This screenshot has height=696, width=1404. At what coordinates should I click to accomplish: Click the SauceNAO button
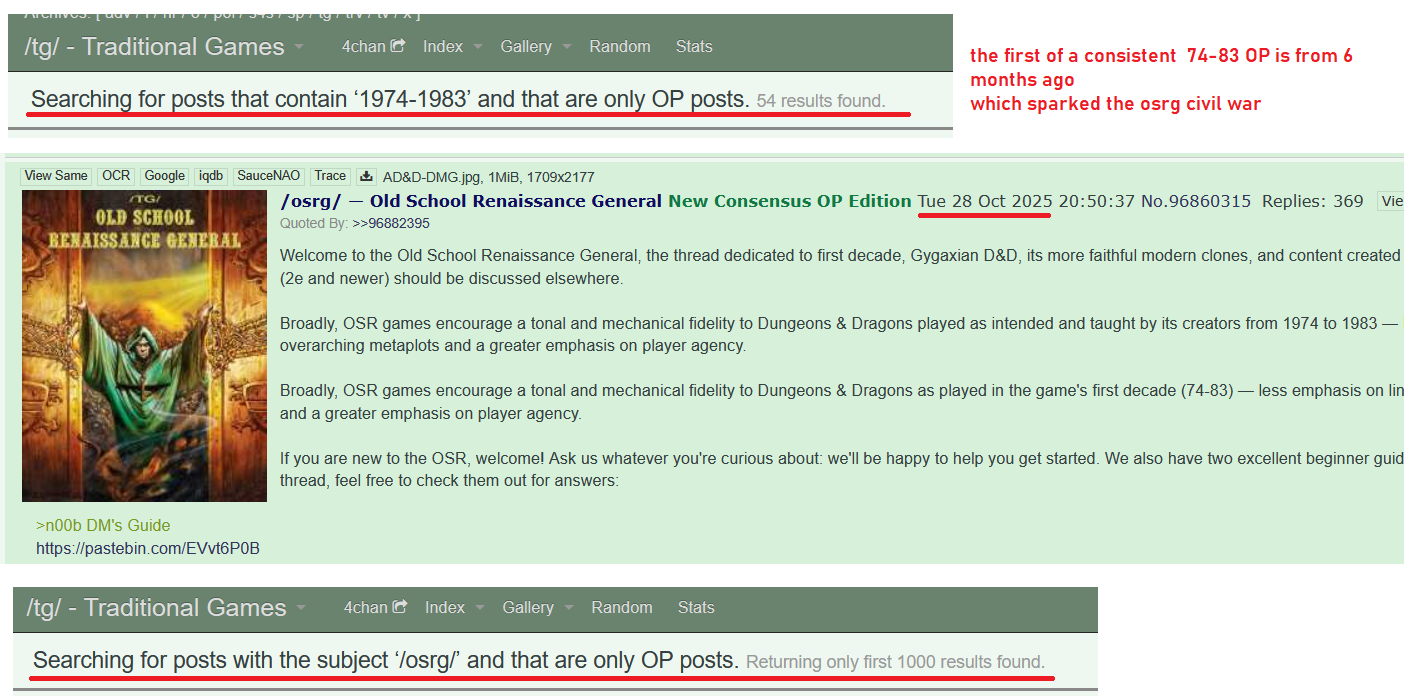click(269, 176)
